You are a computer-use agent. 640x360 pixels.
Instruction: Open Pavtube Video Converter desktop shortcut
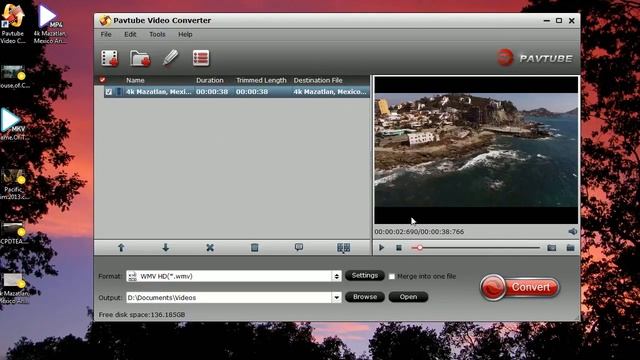13,23
